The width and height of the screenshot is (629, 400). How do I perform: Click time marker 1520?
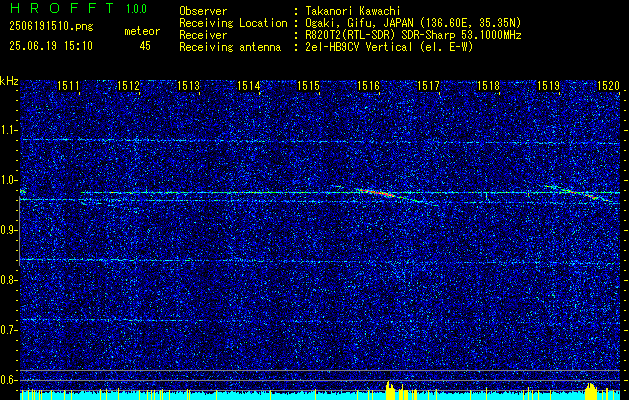(609, 85)
